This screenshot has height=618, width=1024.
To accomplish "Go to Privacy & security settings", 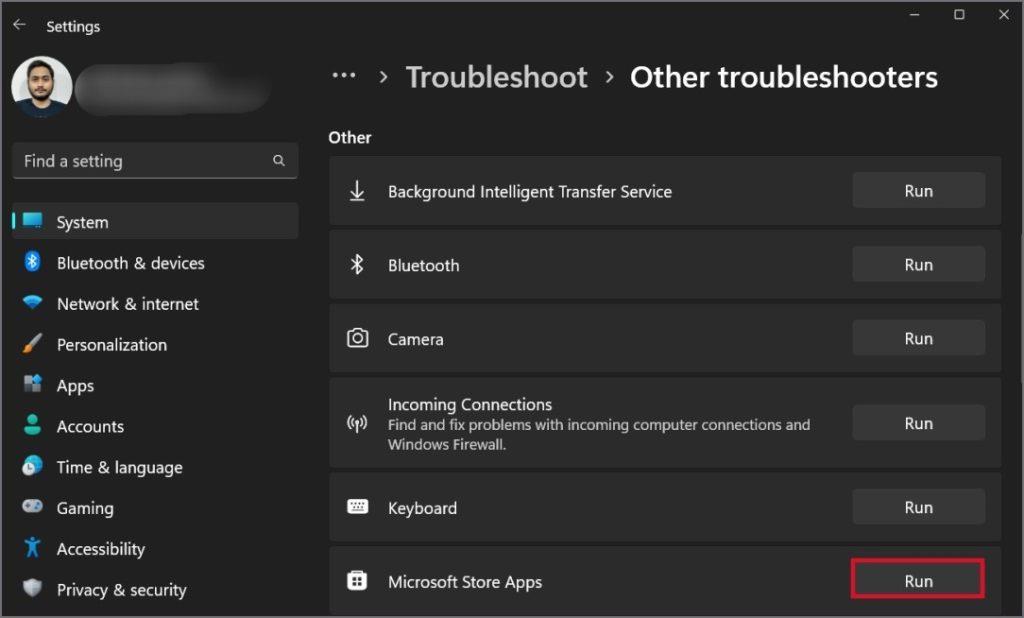I will coord(155,589).
